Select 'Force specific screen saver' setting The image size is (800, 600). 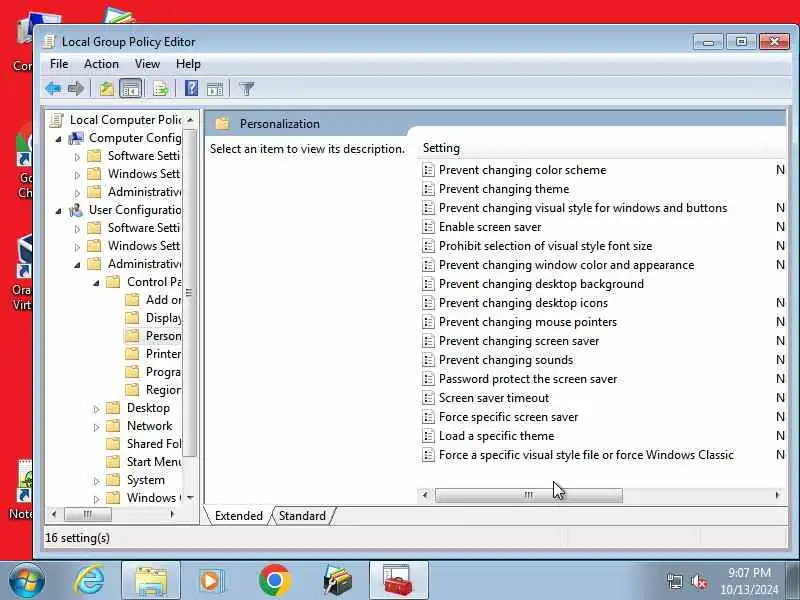click(x=508, y=417)
